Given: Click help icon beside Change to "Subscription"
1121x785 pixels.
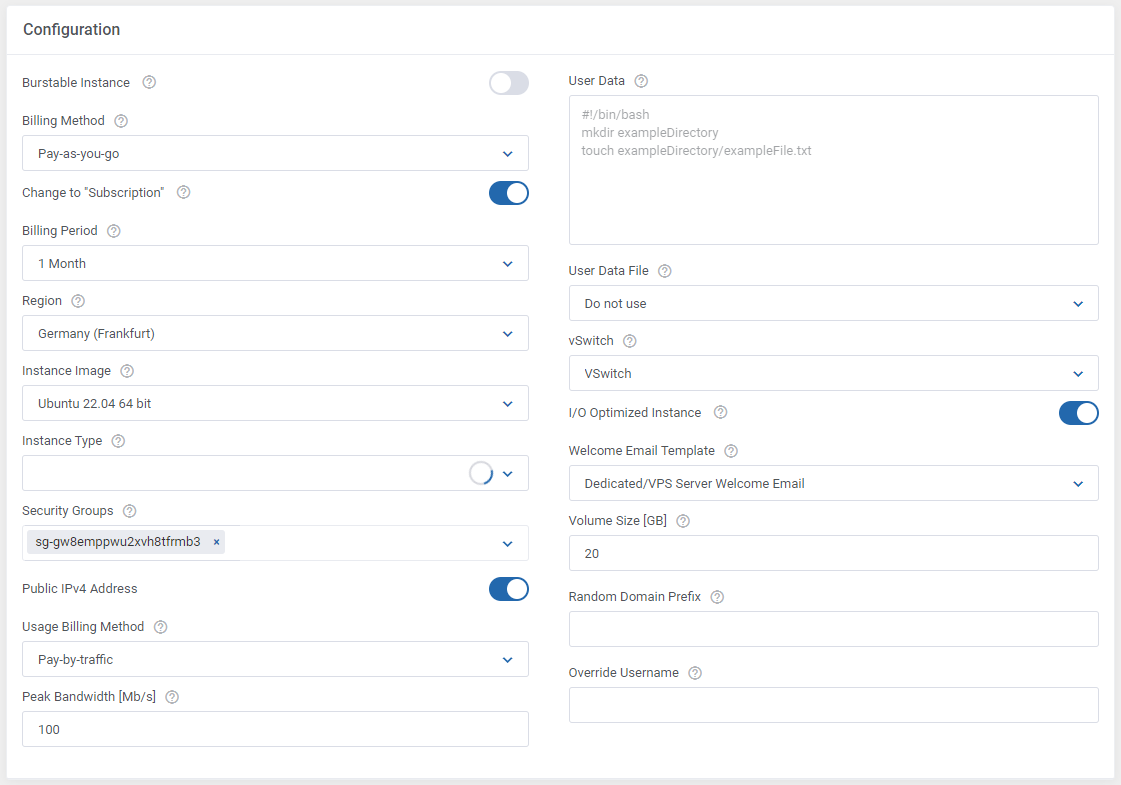Looking at the screenshot, I should pyautogui.click(x=183, y=192).
